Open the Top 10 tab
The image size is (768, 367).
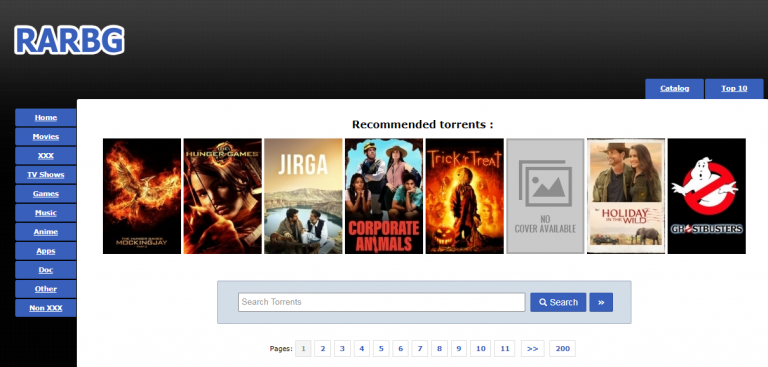(x=734, y=89)
